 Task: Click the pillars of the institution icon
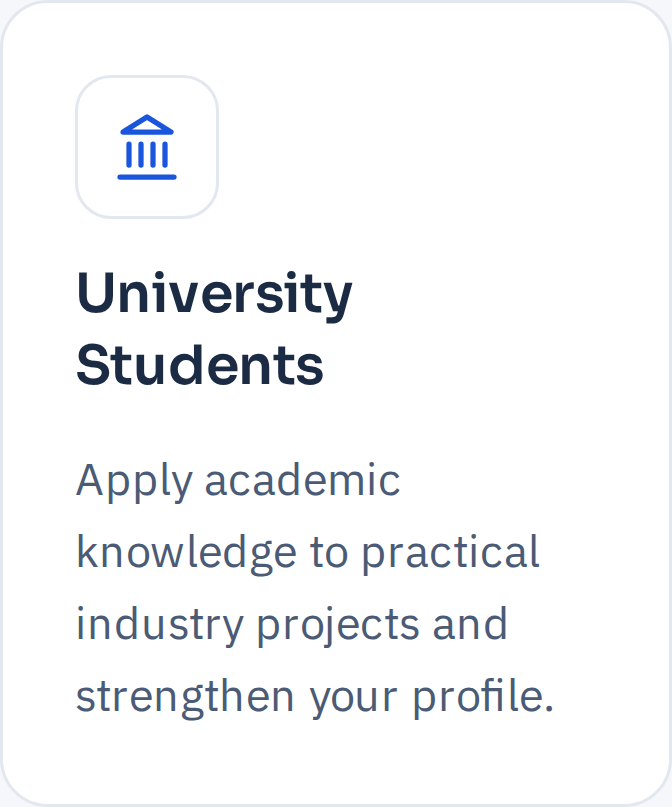147,154
